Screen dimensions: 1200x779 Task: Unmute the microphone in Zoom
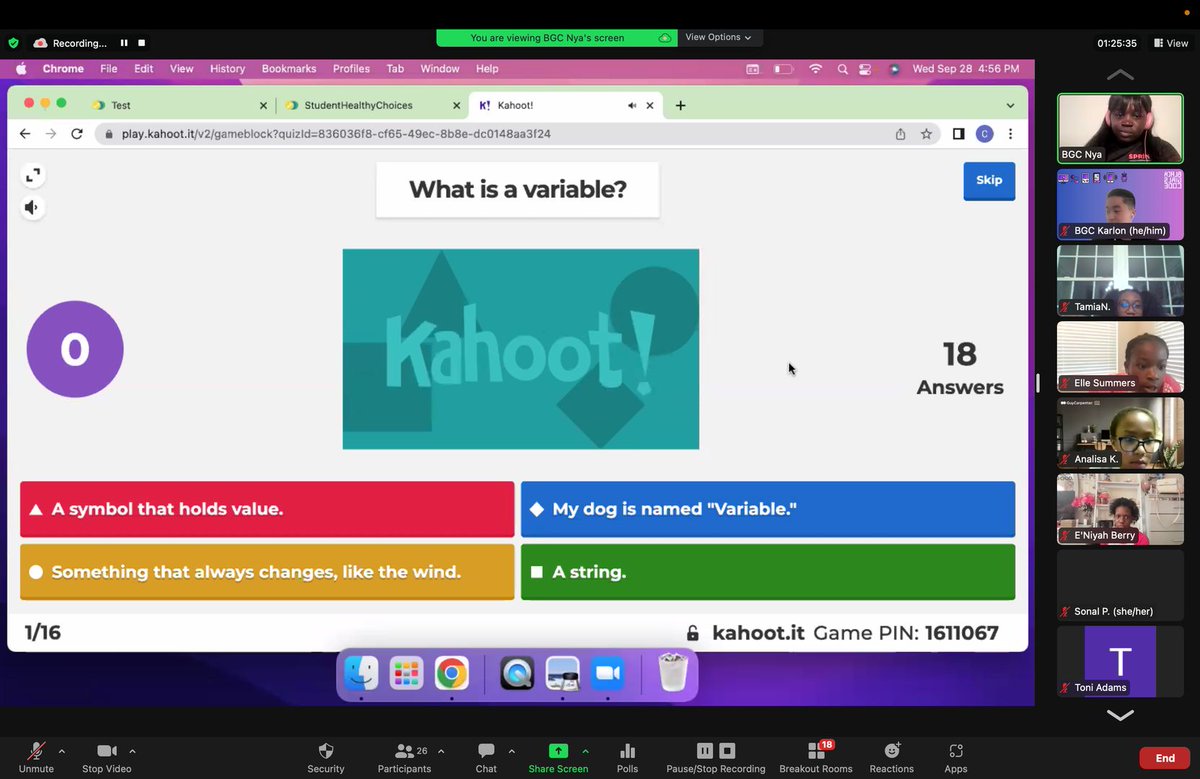point(36,758)
